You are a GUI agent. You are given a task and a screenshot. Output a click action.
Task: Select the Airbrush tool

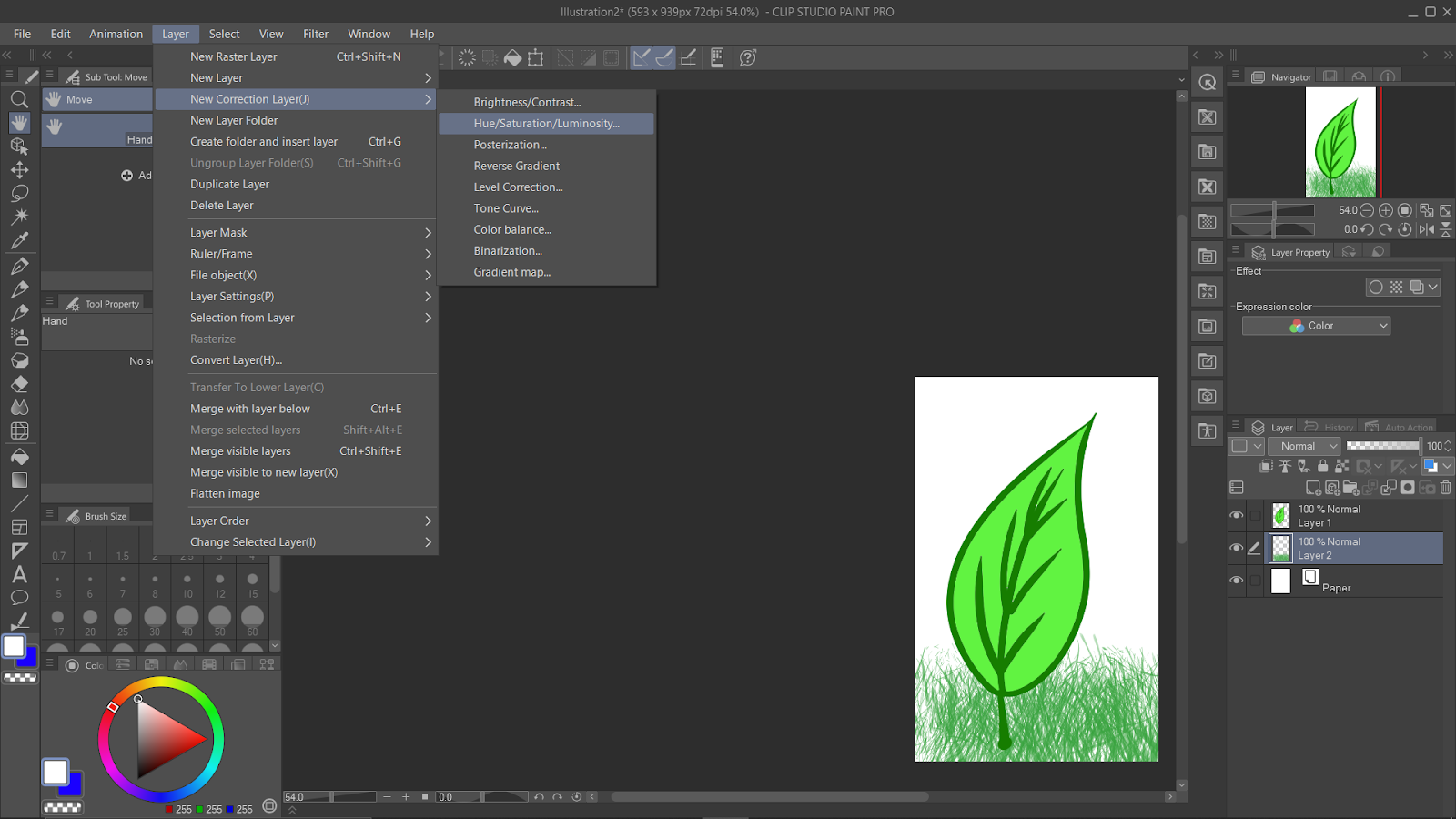[x=19, y=337]
